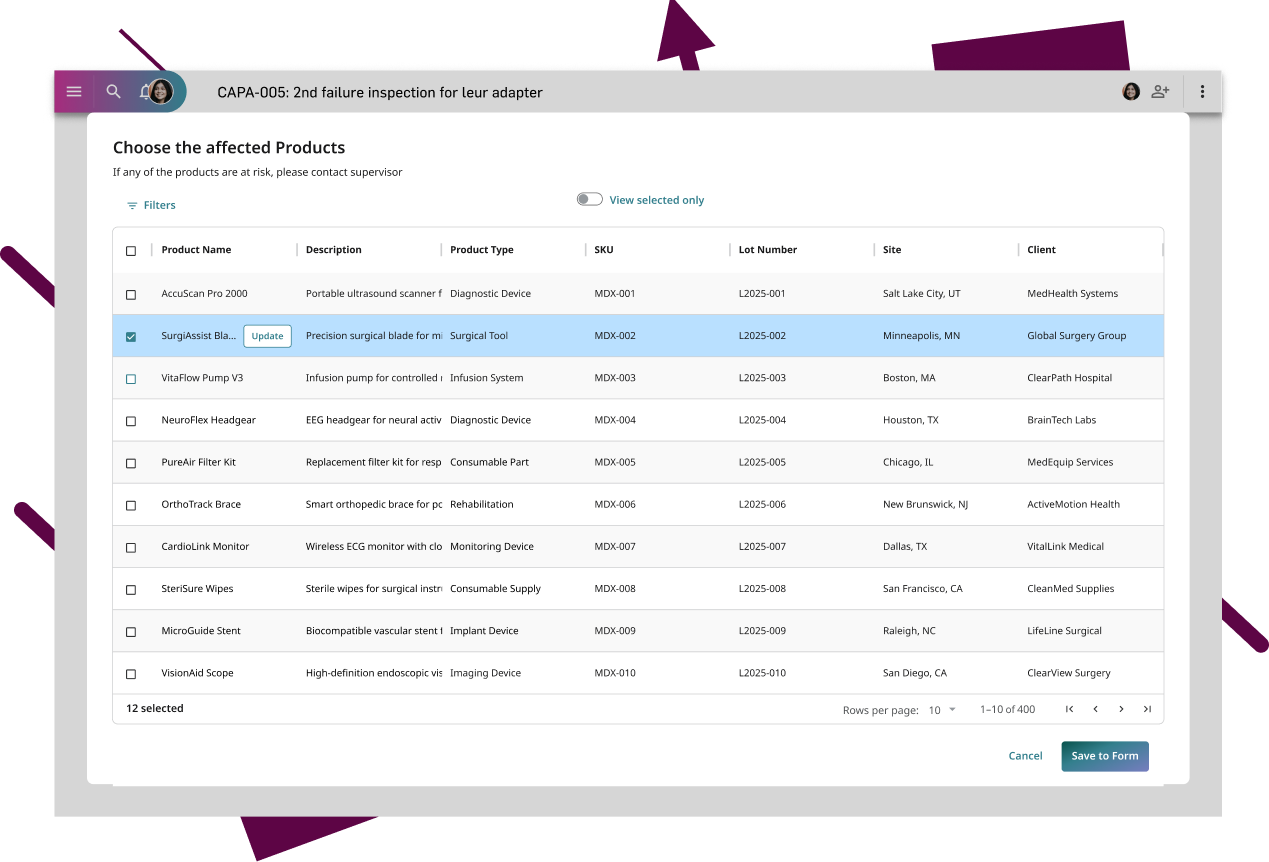Click the View selected only label
Viewport: 1269px width, 862px height.
pos(657,200)
